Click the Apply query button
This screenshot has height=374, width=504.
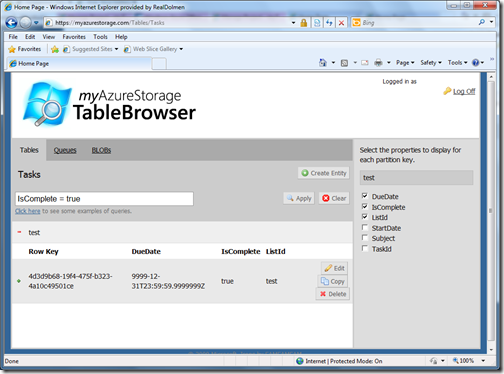click(x=299, y=198)
